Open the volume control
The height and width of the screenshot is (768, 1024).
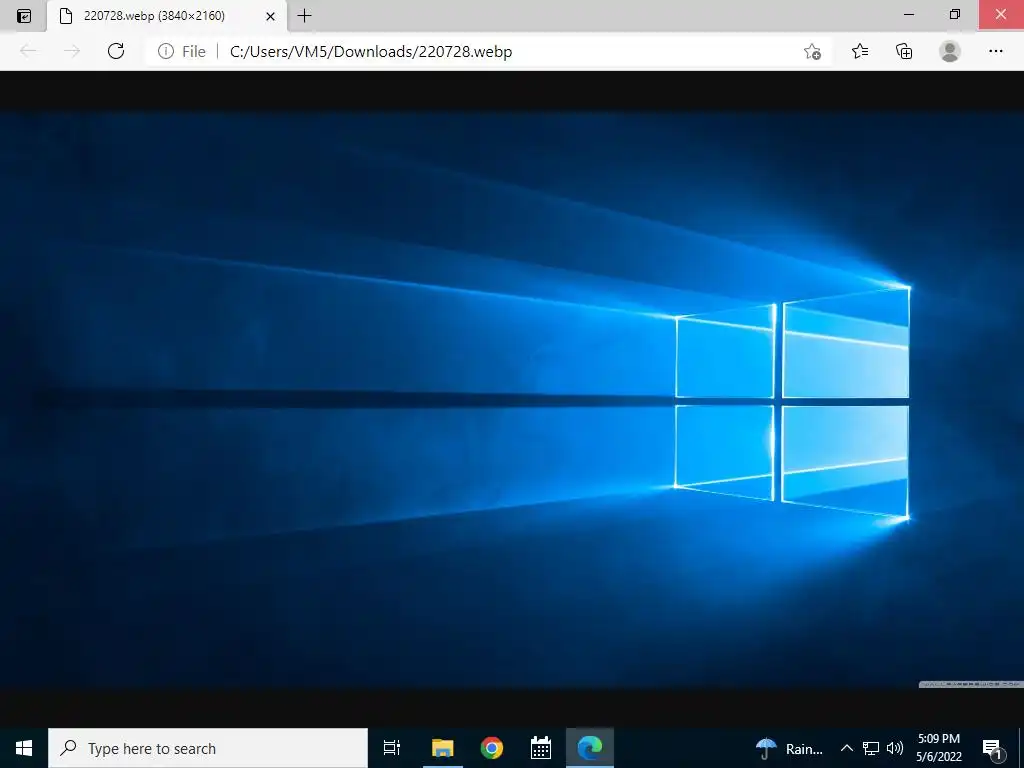[x=895, y=748]
